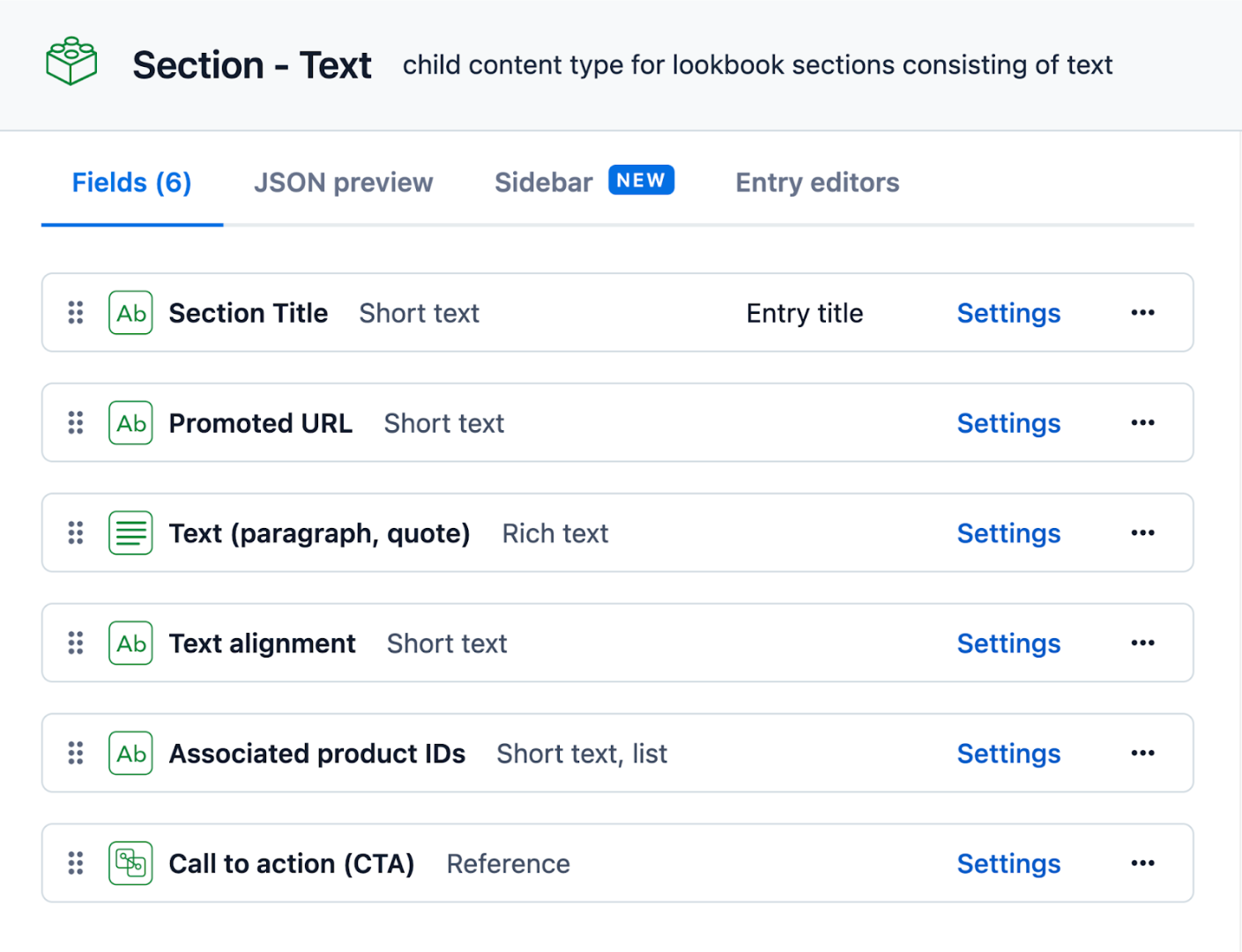
Task: Click the Call to action reference icon
Action: tap(130, 864)
